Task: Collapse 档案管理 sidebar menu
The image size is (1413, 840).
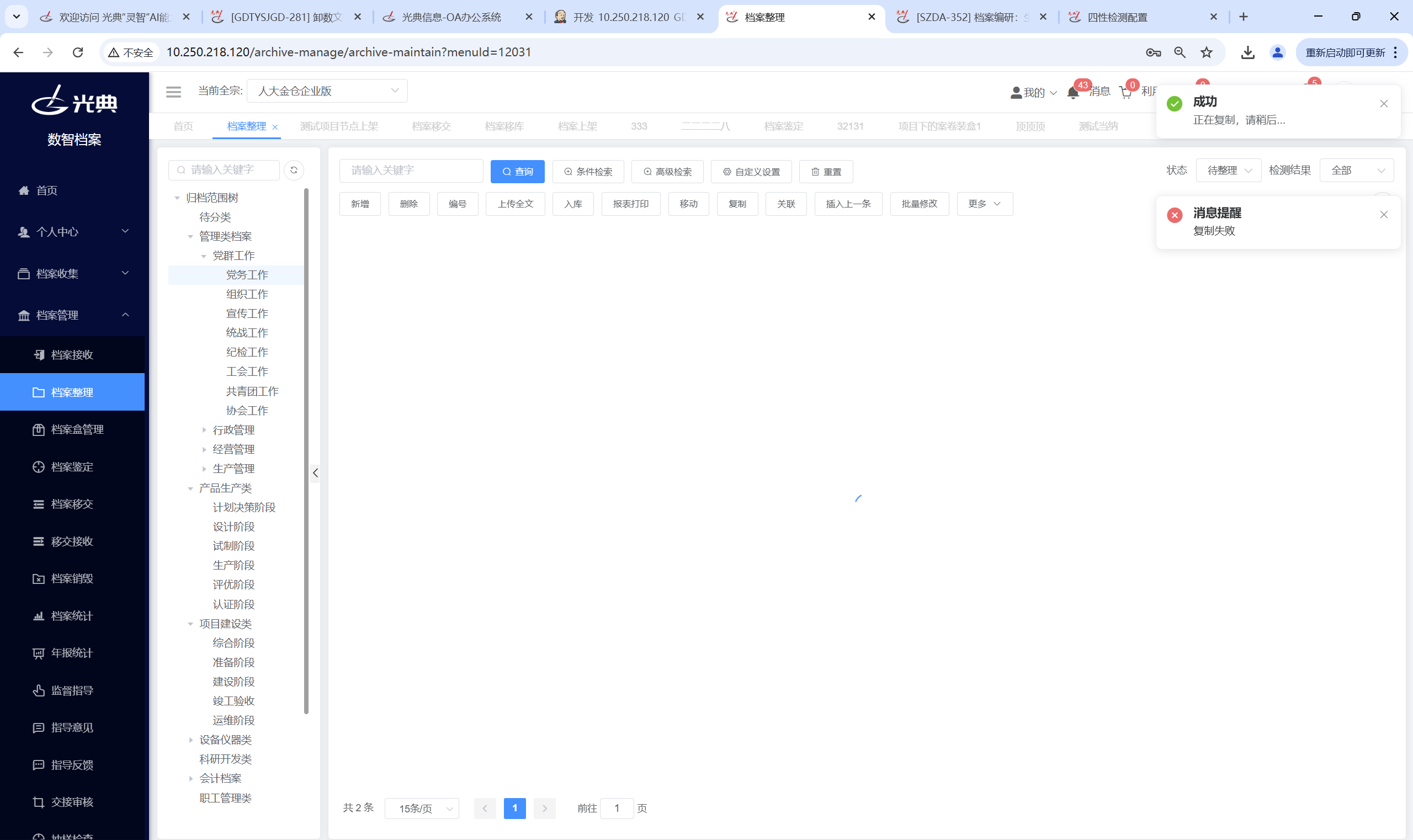Action: coord(72,315)
